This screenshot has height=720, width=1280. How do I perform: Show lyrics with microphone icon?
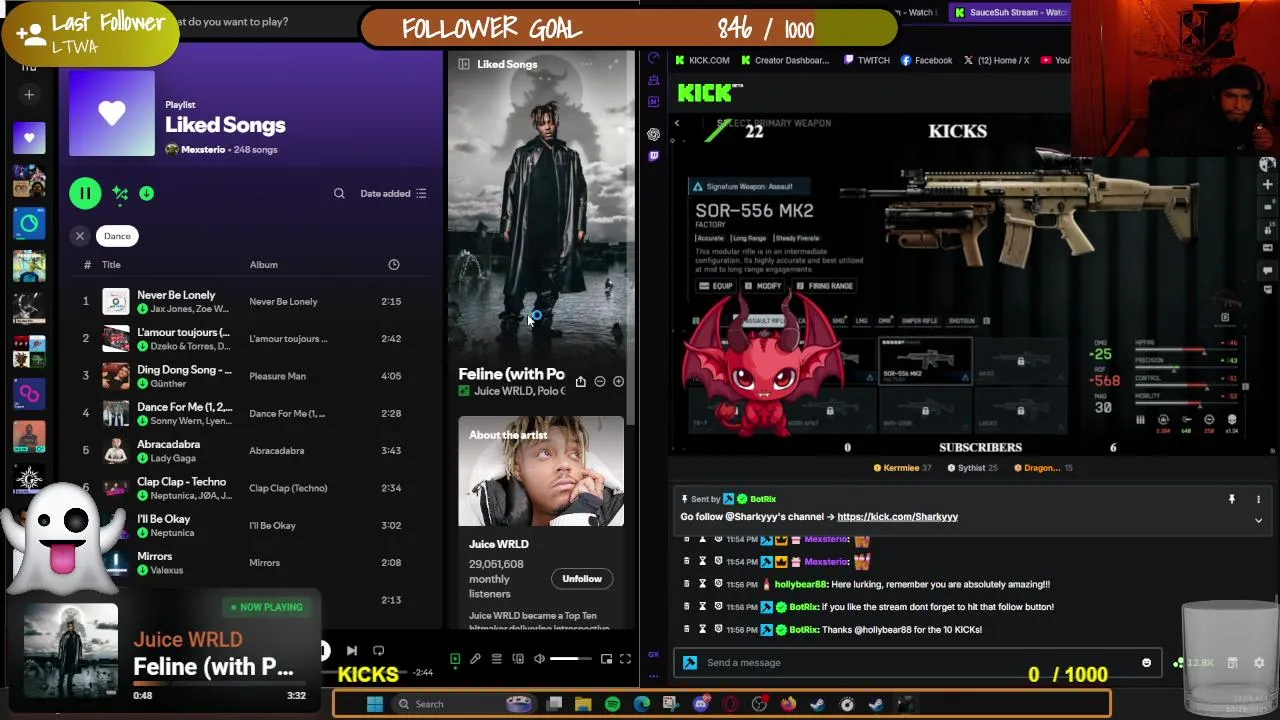click(x=476, y=659)
